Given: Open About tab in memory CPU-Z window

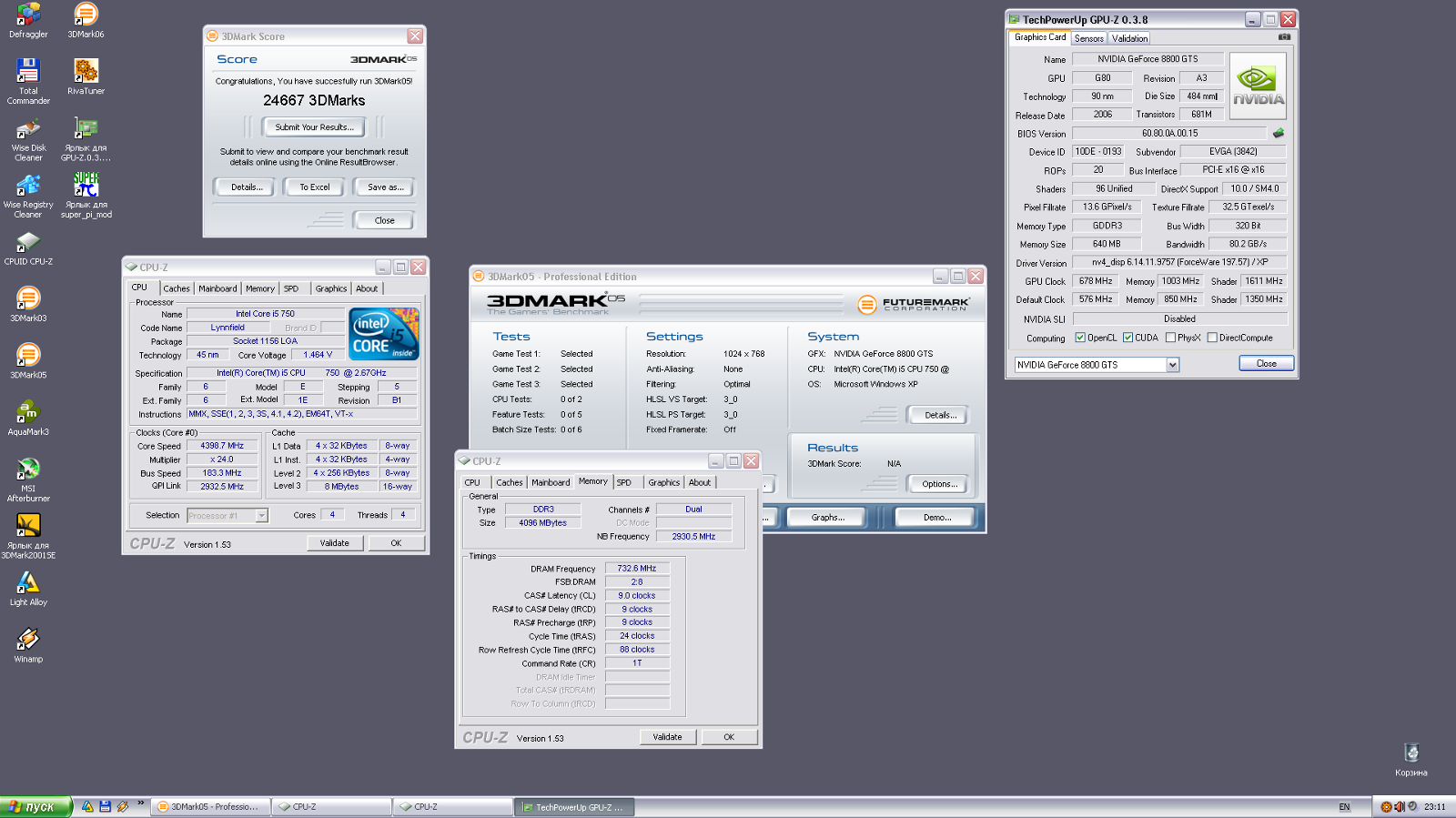Looking at the screenshot, I should (x=700, y=482).
